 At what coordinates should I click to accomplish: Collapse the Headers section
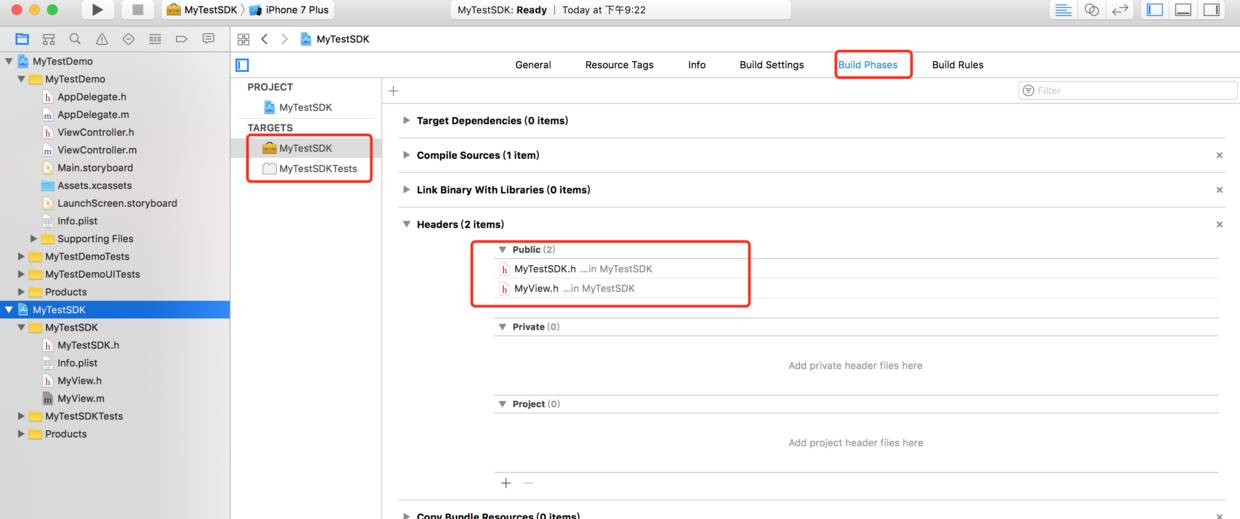pos(406,224)
